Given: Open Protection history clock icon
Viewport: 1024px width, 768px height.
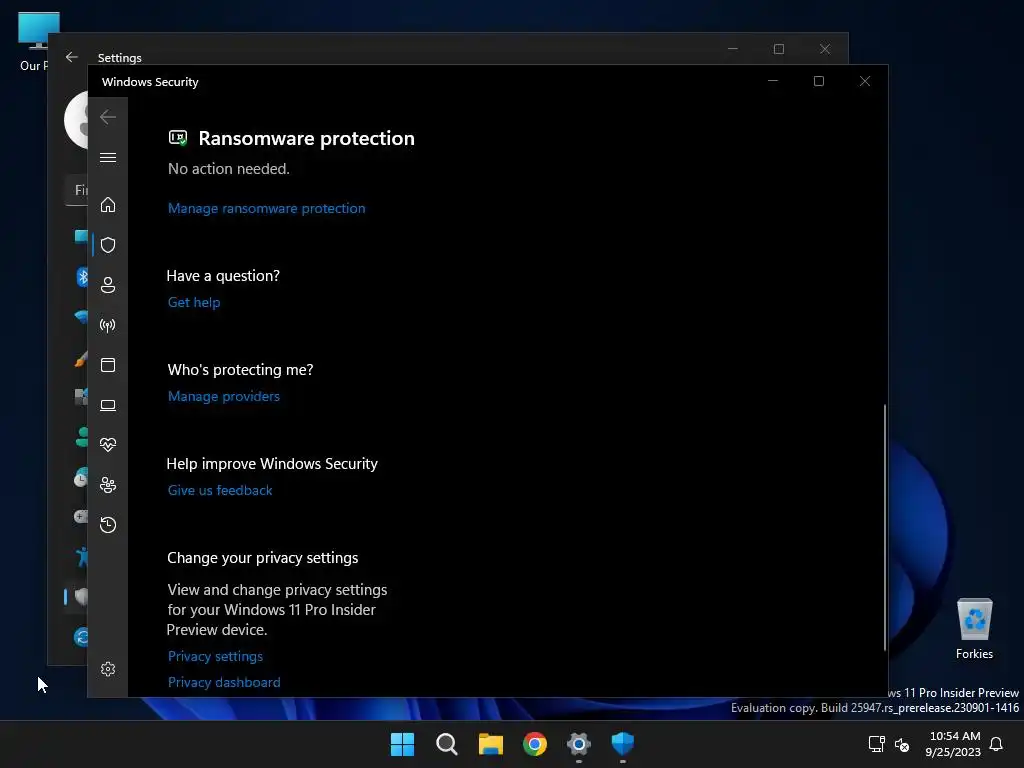Looking at the screenshot, I should point(108,525).
